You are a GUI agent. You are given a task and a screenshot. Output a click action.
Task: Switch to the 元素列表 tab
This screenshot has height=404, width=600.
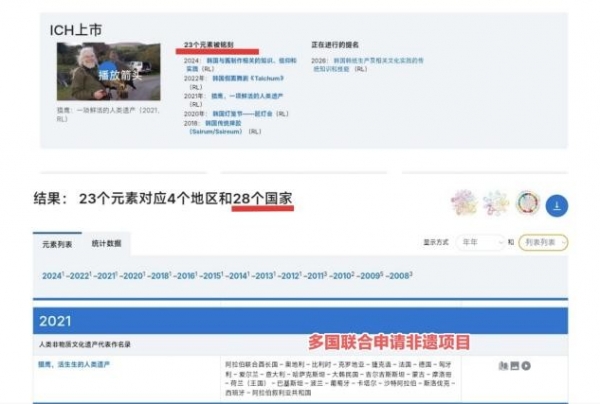57,244
